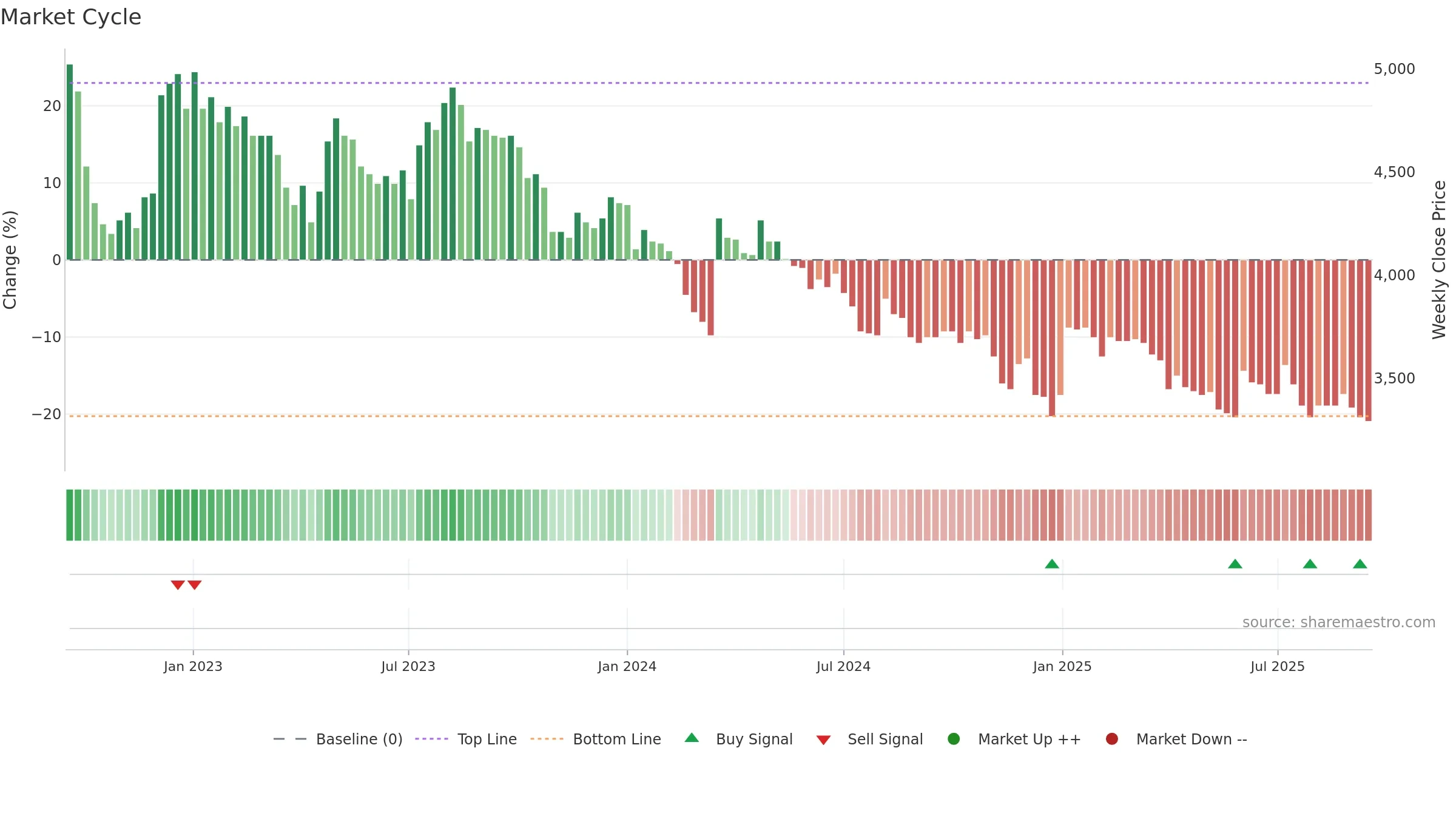Click the Change (%) y-axis title
1456x819 pixels.
click(x=10, y=260)
